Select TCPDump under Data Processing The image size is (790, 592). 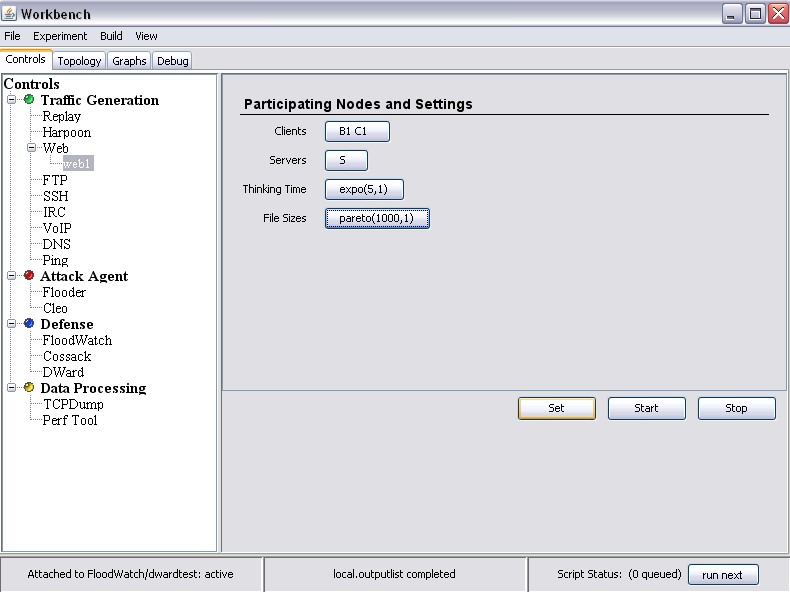point(72,404)
